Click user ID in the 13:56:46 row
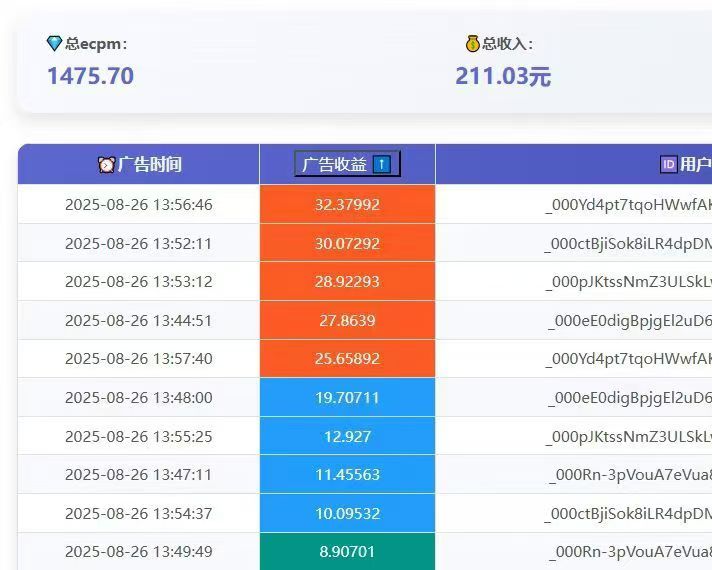Image resolution: width=712 pixels, height=570 pixels. click(628, 205)
